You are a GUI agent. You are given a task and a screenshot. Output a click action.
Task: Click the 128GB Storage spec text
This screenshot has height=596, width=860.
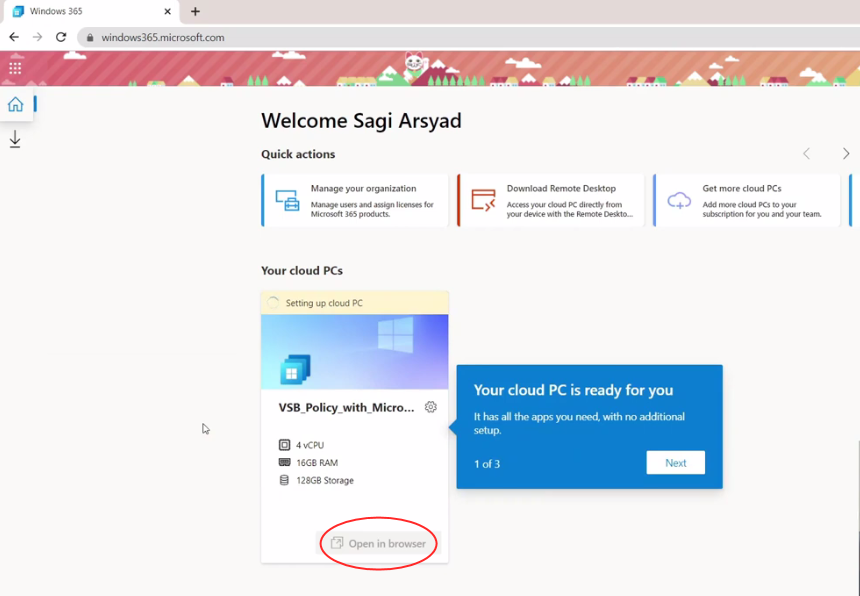click(x=325, y=480)
